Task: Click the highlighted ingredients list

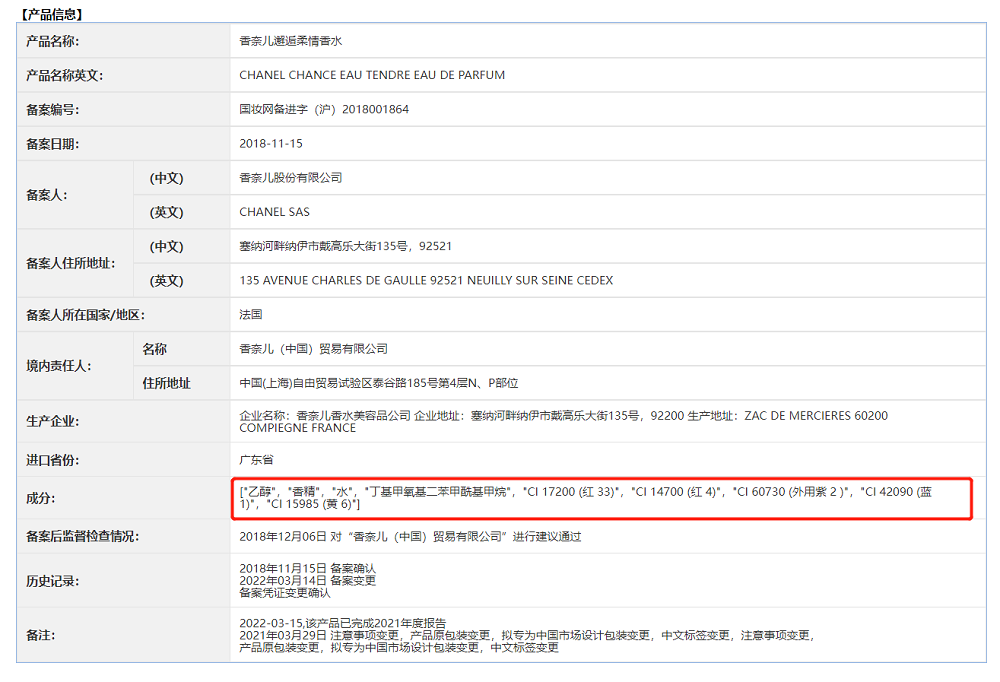Action: tap(600, 497)
